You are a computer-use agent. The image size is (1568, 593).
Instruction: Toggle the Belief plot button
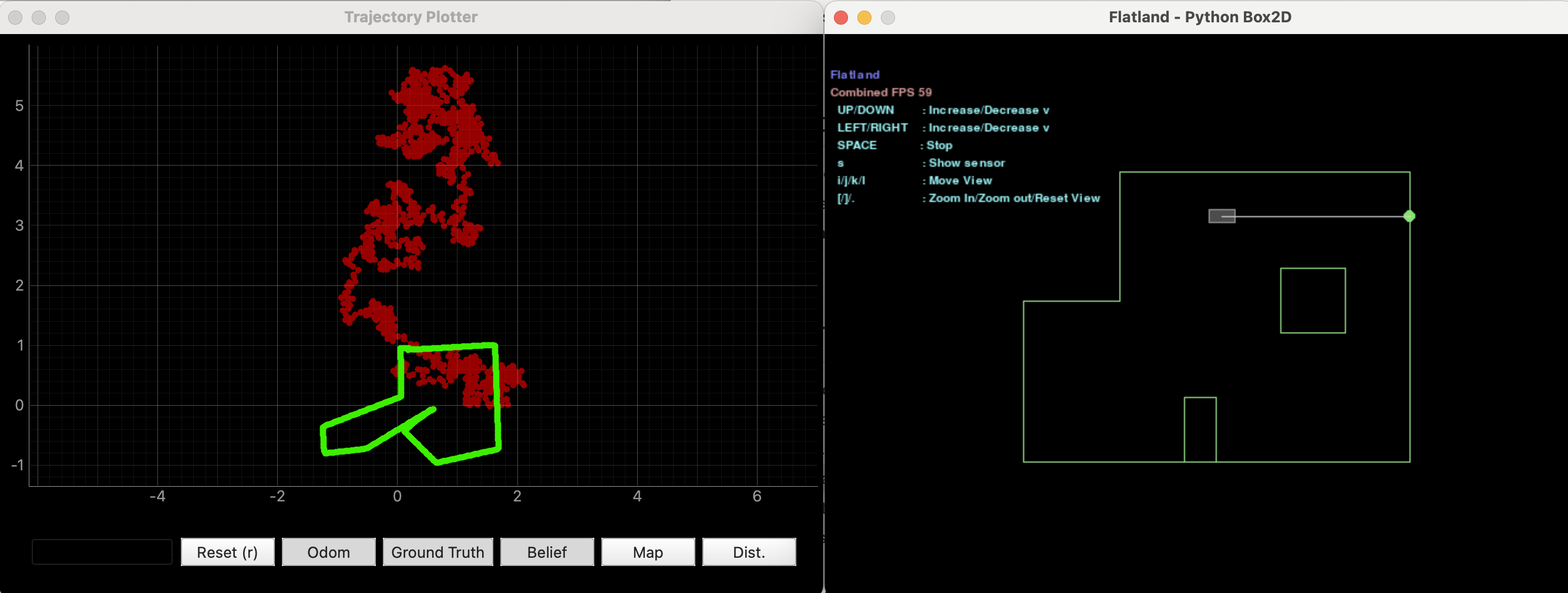pyautogui.click(x=547, y=551)
